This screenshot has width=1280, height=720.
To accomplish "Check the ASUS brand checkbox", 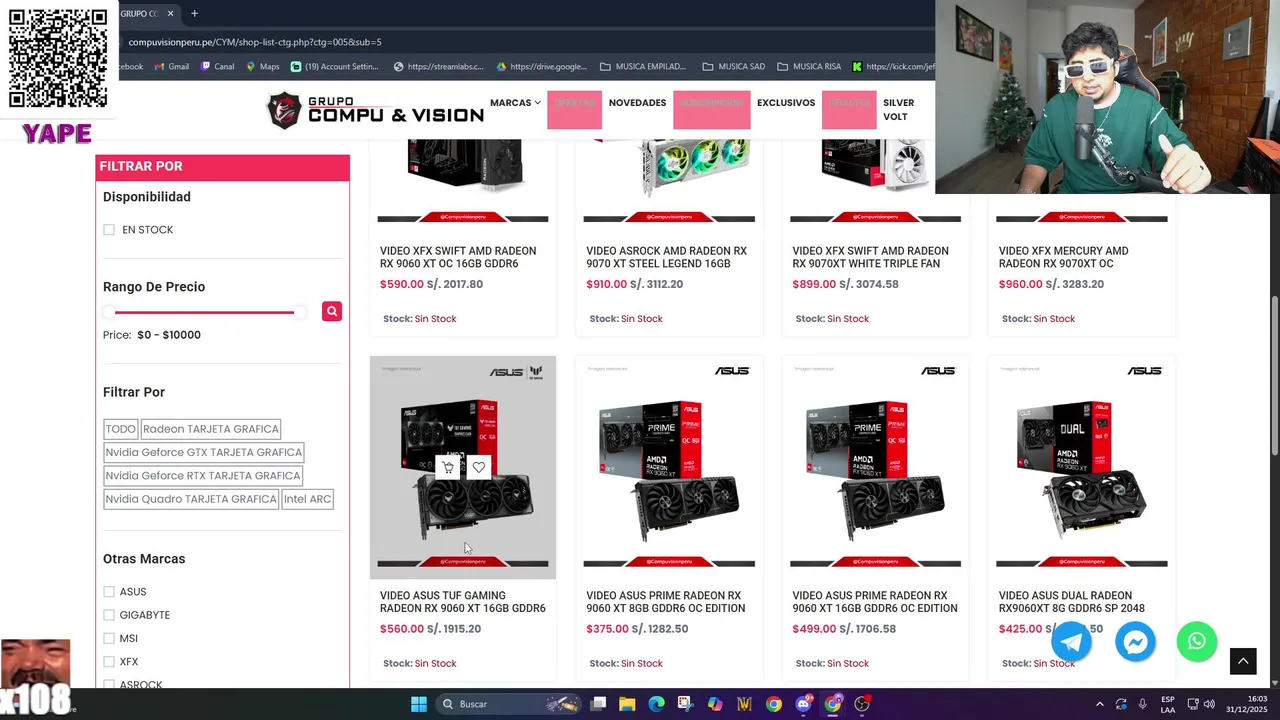I will click(109, 592).
